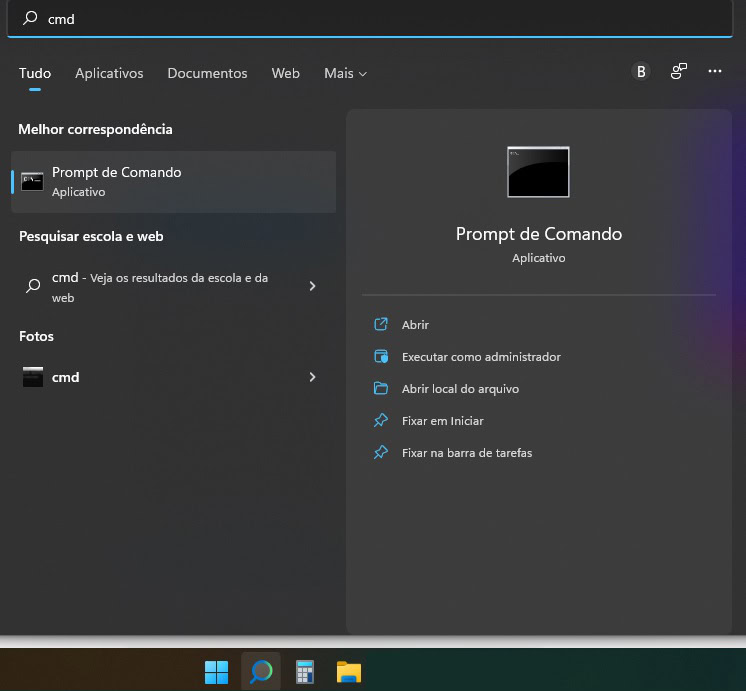This screenshot has height=691, width=746.
Task: Open File Explorer on taskbar
Action: (349, 672)
